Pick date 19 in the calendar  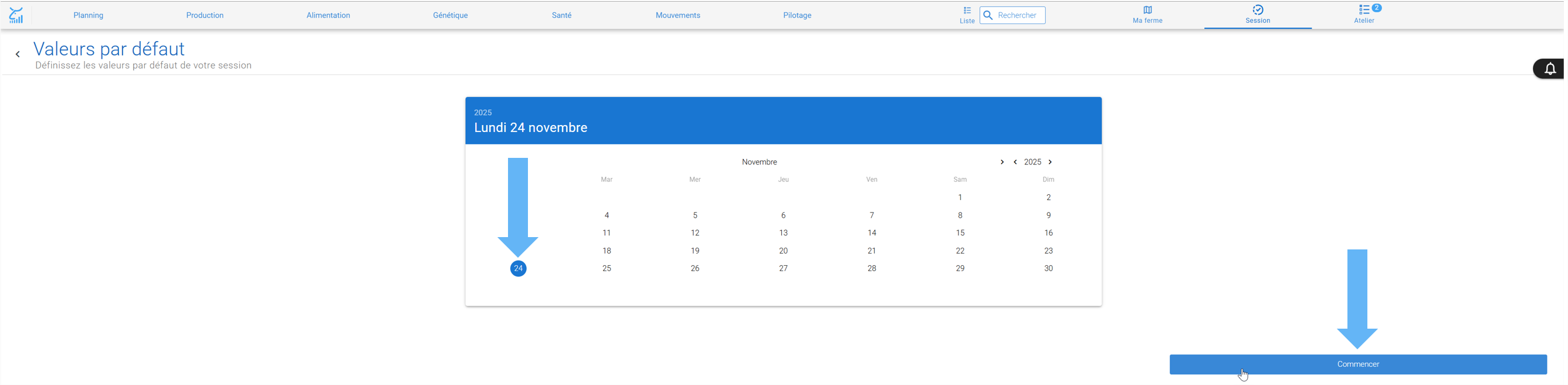[695, 251]
